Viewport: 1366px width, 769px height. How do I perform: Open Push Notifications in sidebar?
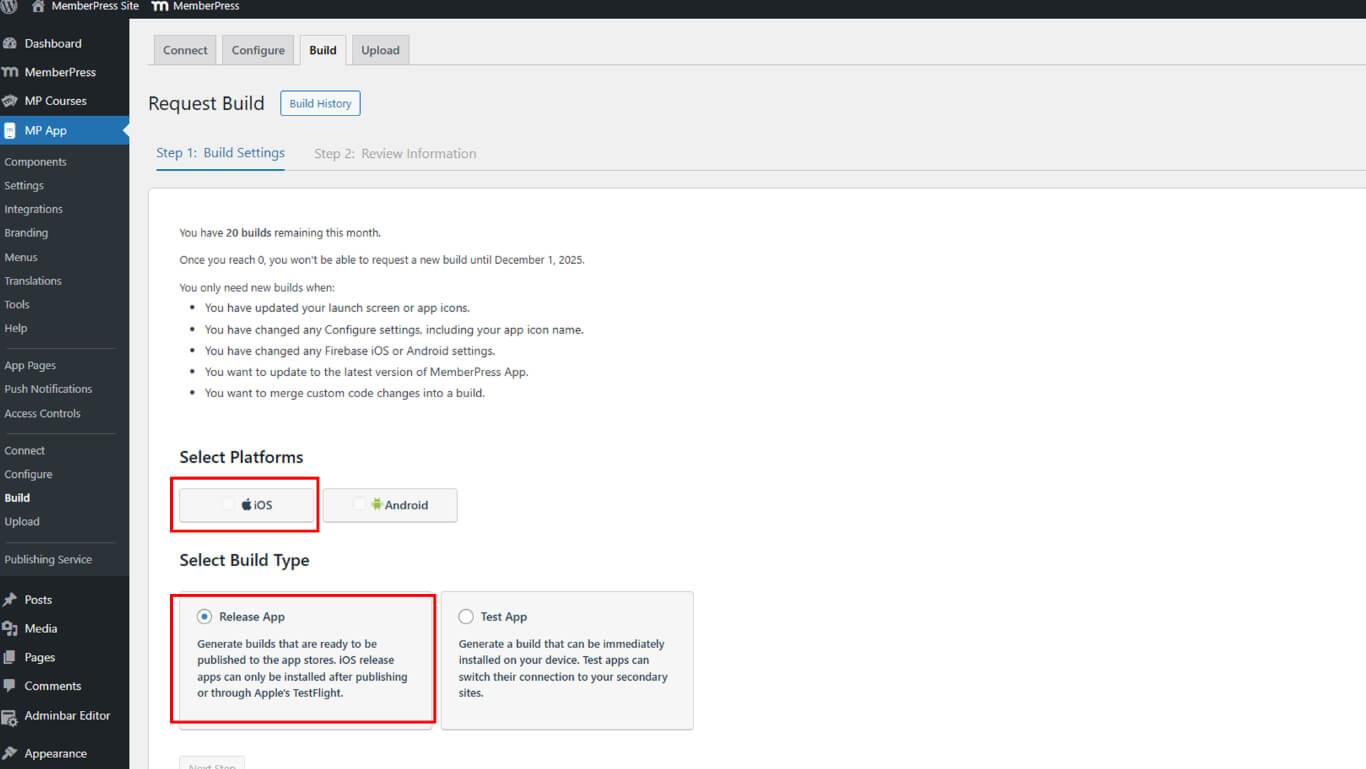(48, 389)
